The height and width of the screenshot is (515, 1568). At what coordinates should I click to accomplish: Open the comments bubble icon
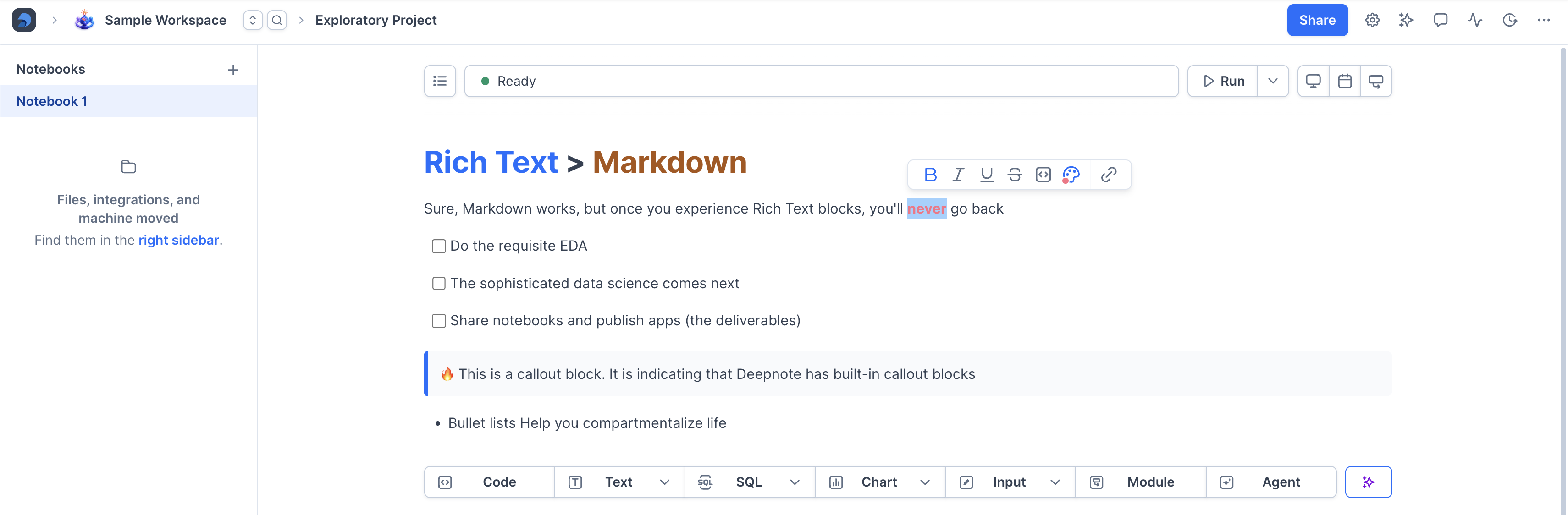[1440, 20]
